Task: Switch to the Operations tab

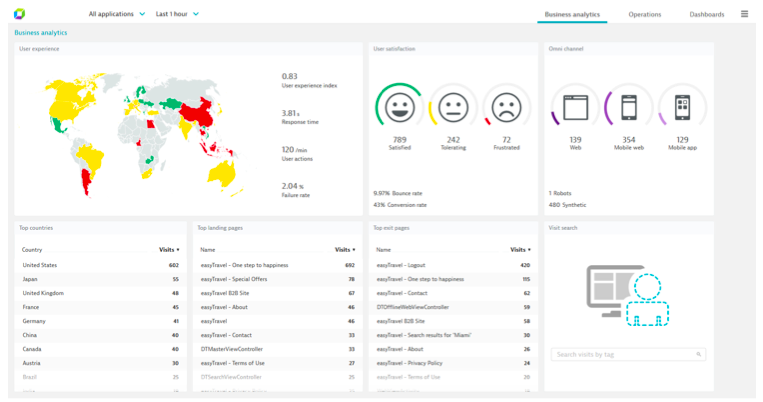Action: (x=644, y=15)
